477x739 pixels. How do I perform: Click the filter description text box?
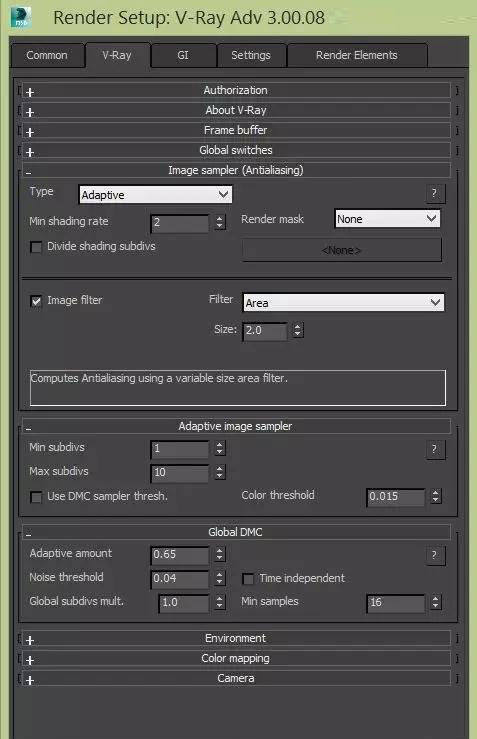click(238, 388)
